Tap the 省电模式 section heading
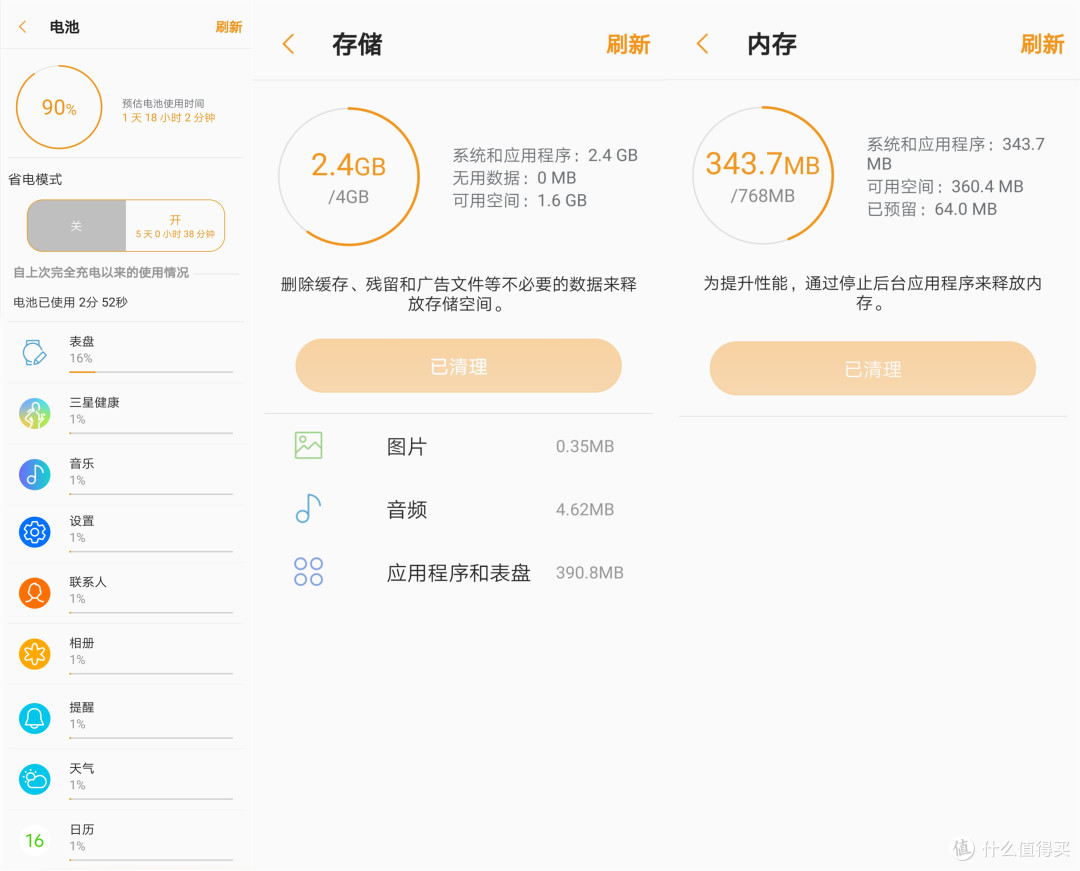Image resolution: width=1080 pixels, height=871 pixels. click(35, 180)
